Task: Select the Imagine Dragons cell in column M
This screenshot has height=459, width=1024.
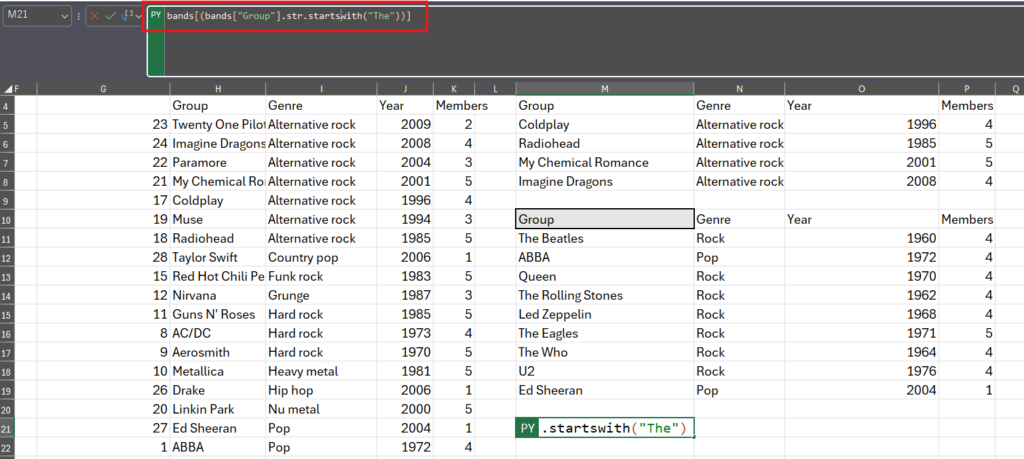Action: [605, 182]
